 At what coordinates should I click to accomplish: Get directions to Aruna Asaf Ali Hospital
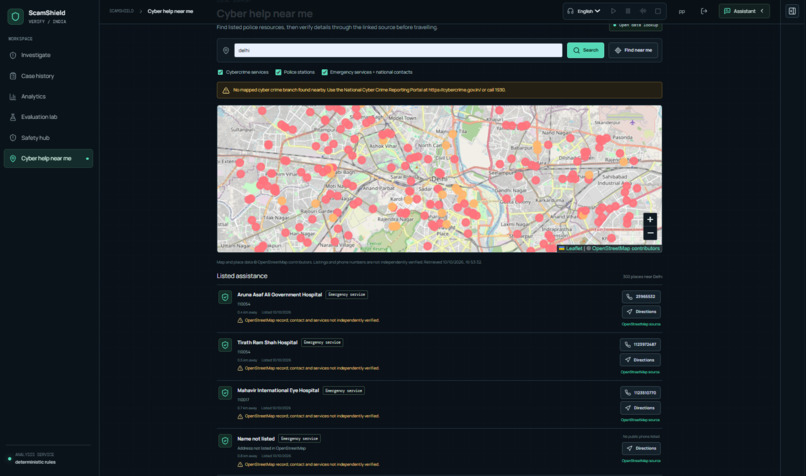641,312
